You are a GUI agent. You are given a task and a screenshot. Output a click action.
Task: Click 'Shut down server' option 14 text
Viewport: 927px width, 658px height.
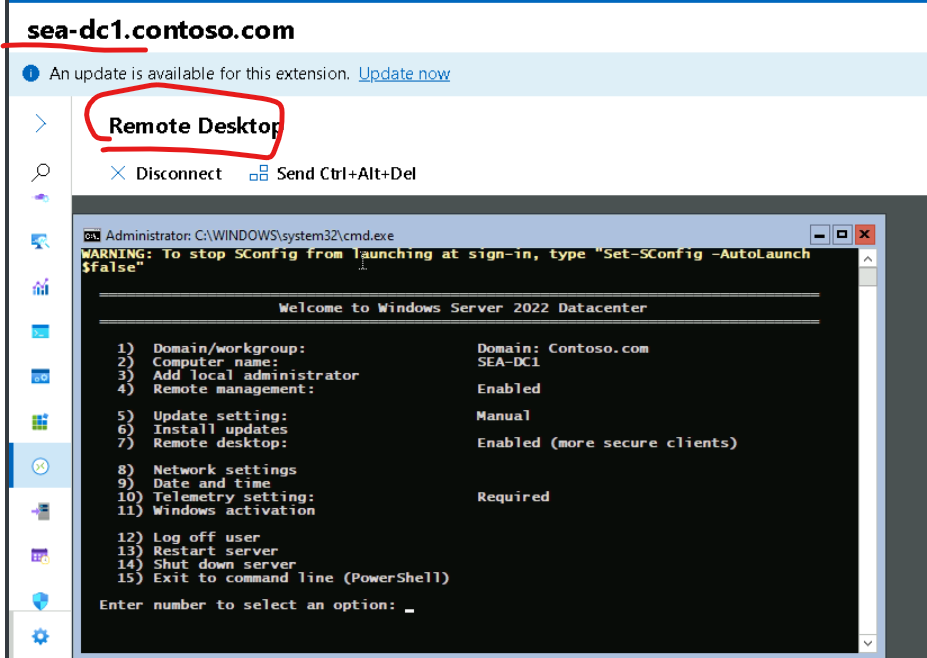(225, 564)
